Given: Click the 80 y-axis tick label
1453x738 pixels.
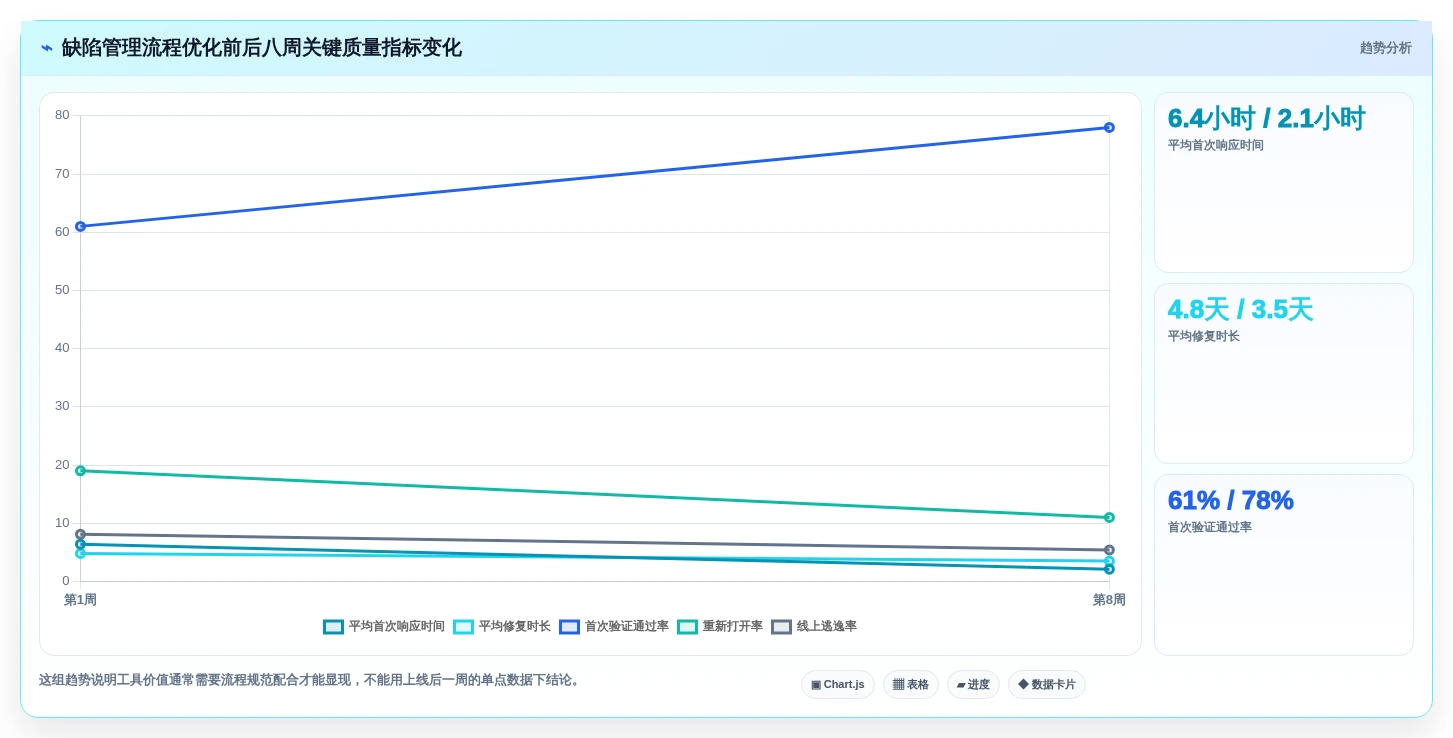Looking at the screenshot, I should pyautogui.click(x=62, y=115).
